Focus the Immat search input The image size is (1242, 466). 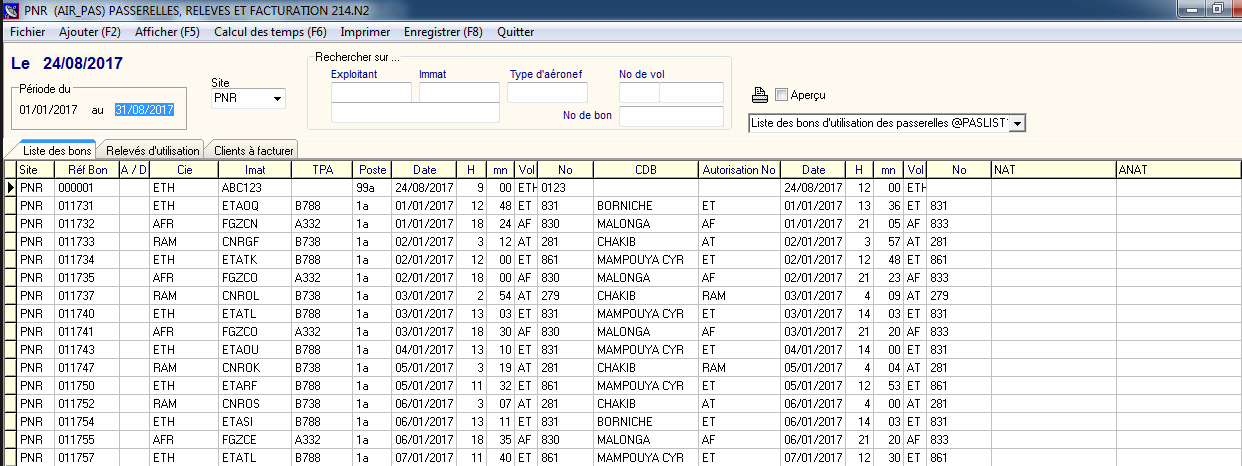[459, 93]
